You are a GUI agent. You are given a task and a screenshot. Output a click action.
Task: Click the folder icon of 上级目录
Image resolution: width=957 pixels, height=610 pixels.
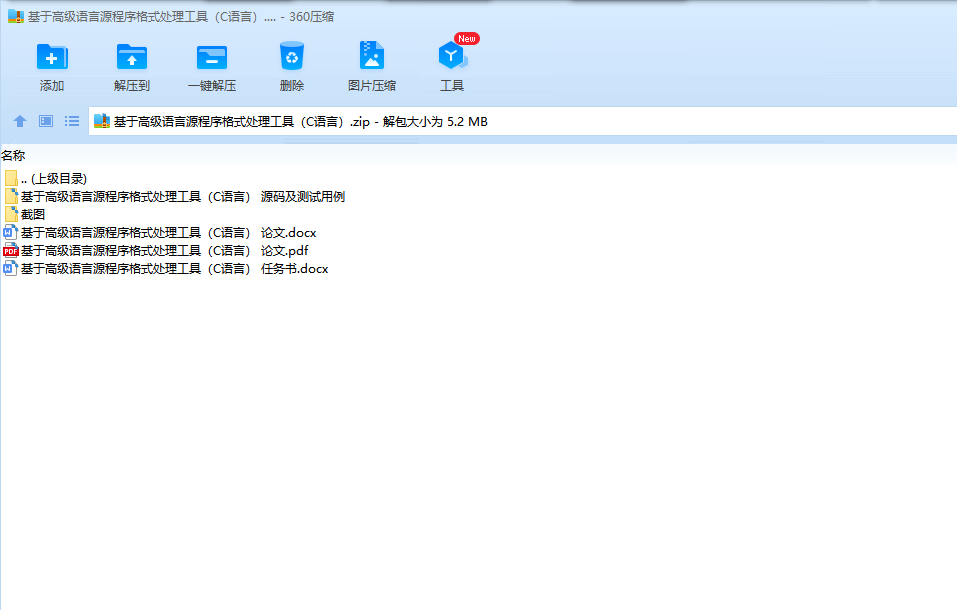pos(11,178)
